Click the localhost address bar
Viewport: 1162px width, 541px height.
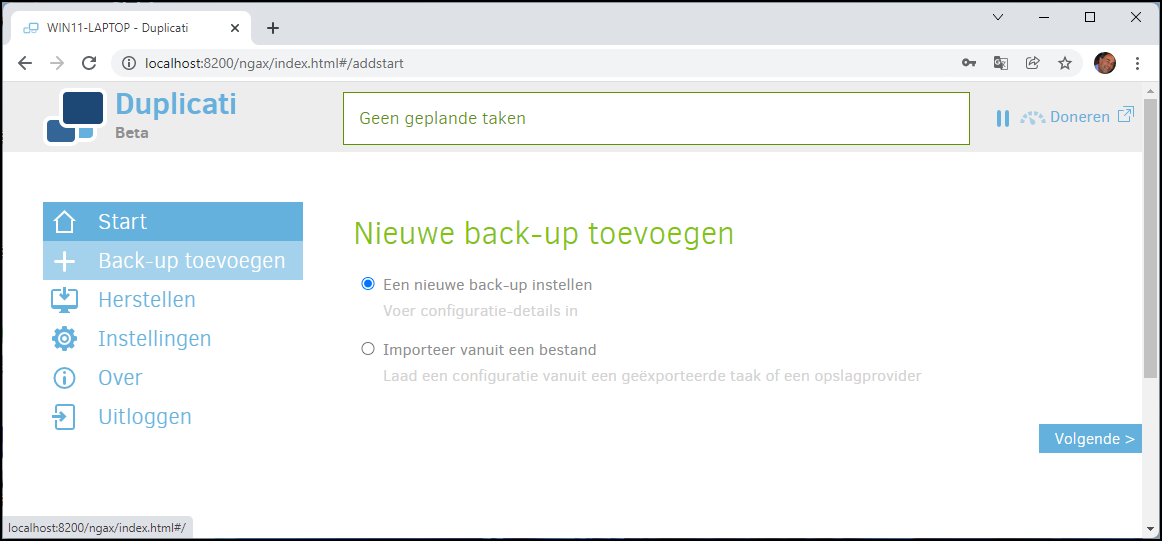(534, 63)
